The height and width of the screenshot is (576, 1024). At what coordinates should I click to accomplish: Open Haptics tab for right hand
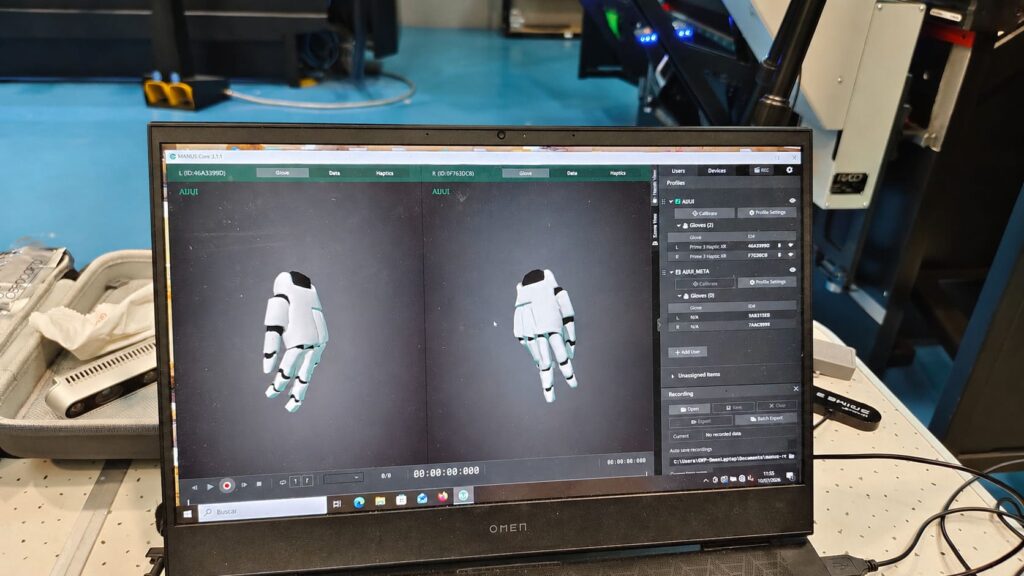[618, 173]
